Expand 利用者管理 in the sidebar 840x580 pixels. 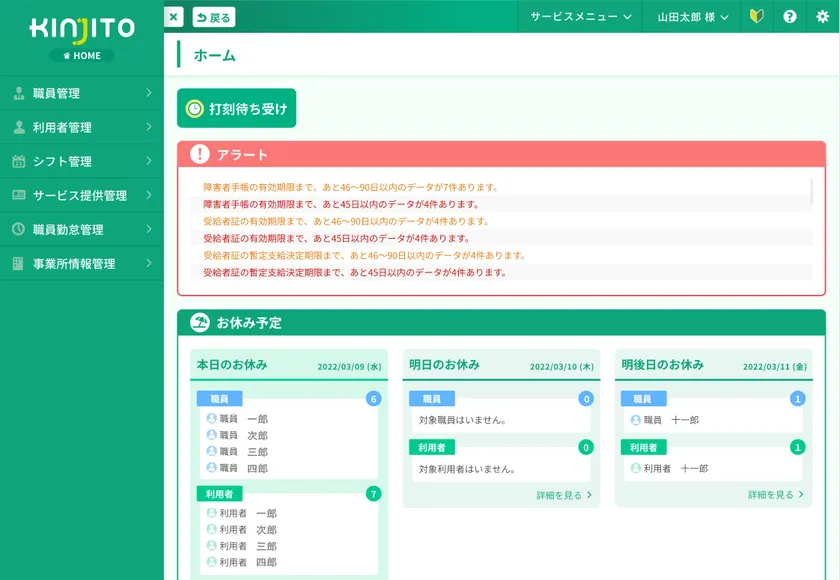81,127
